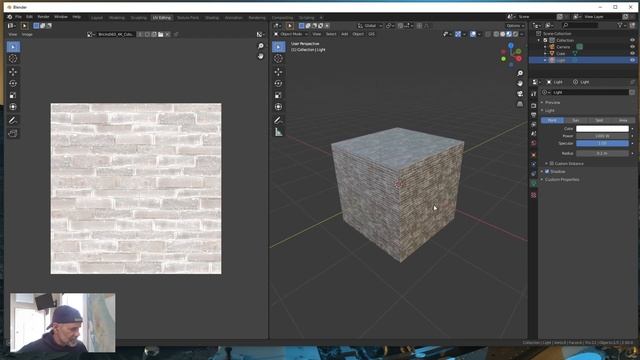
Task: Hide the Collection in outliner
Action: pyautogui.click(x=632, y=40)
